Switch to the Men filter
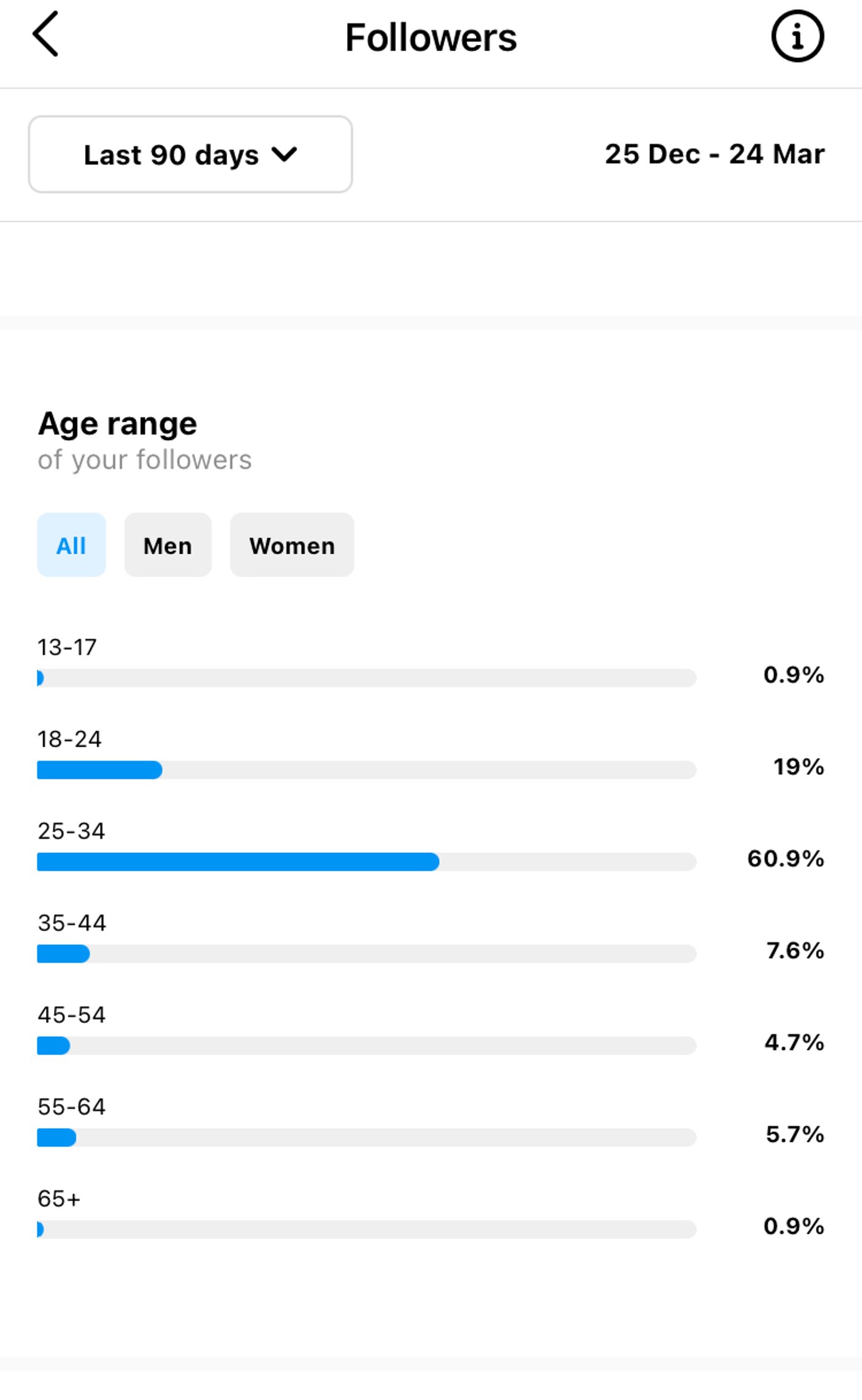The width and height of the screenshot is (862, 1400). coord(167,545)
